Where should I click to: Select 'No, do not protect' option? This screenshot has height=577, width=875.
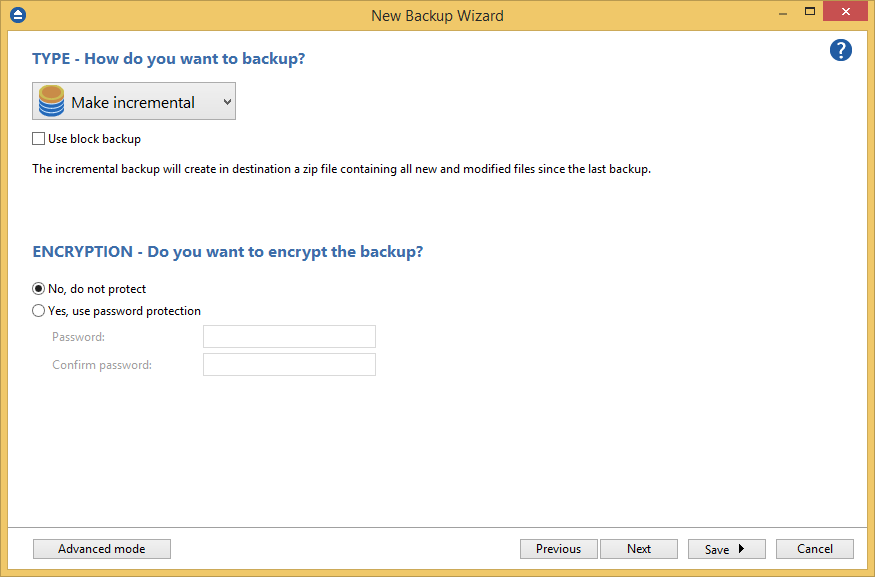click(x=37, y=288)
